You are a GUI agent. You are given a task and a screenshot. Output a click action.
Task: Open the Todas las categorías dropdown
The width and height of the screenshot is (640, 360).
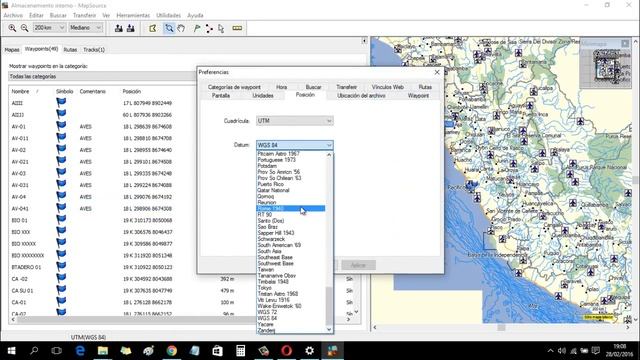click(102, 76)
